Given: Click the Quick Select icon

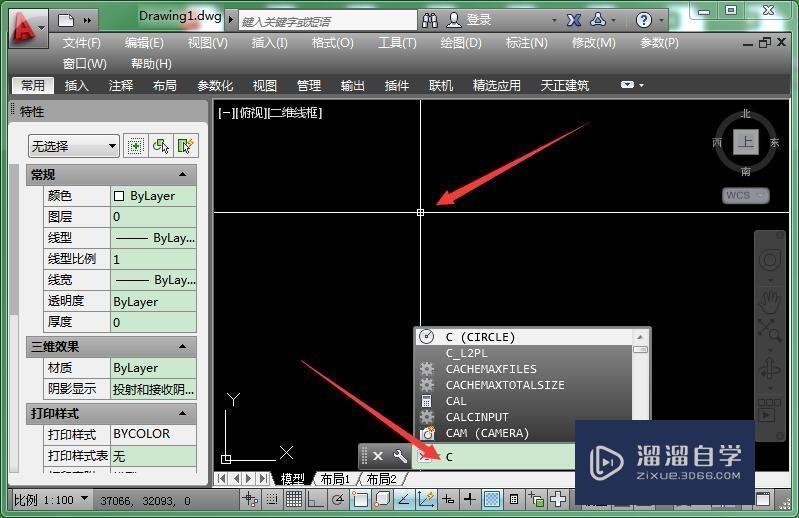Looking at the screenshot, I should pos(185,147).
